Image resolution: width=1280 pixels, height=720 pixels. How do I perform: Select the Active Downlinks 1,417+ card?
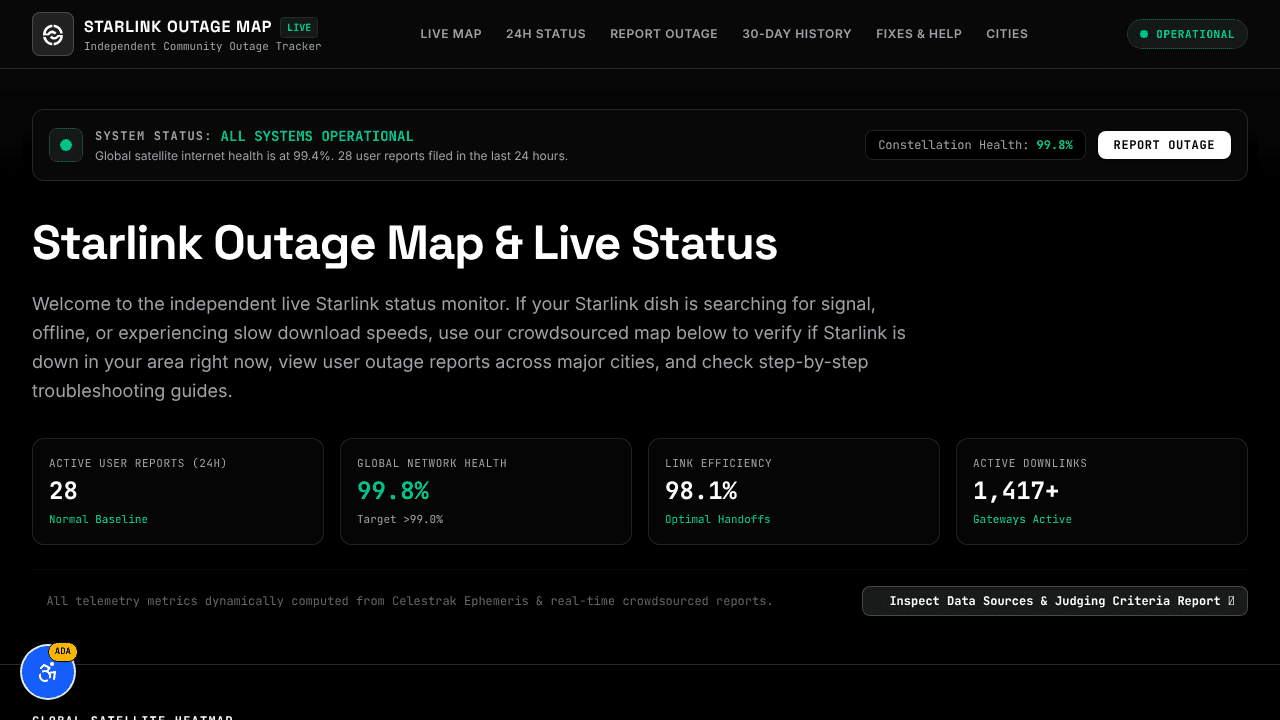click(1102, 491)
